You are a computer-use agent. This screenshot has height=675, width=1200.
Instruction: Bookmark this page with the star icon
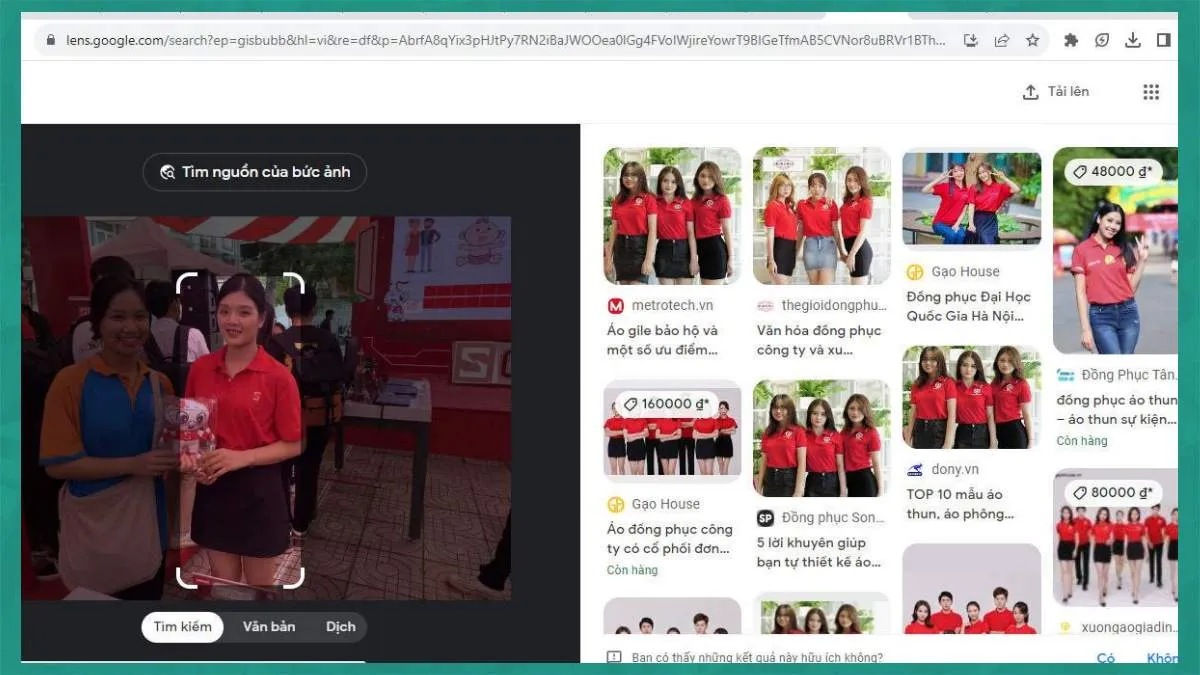coord(1033,40)
